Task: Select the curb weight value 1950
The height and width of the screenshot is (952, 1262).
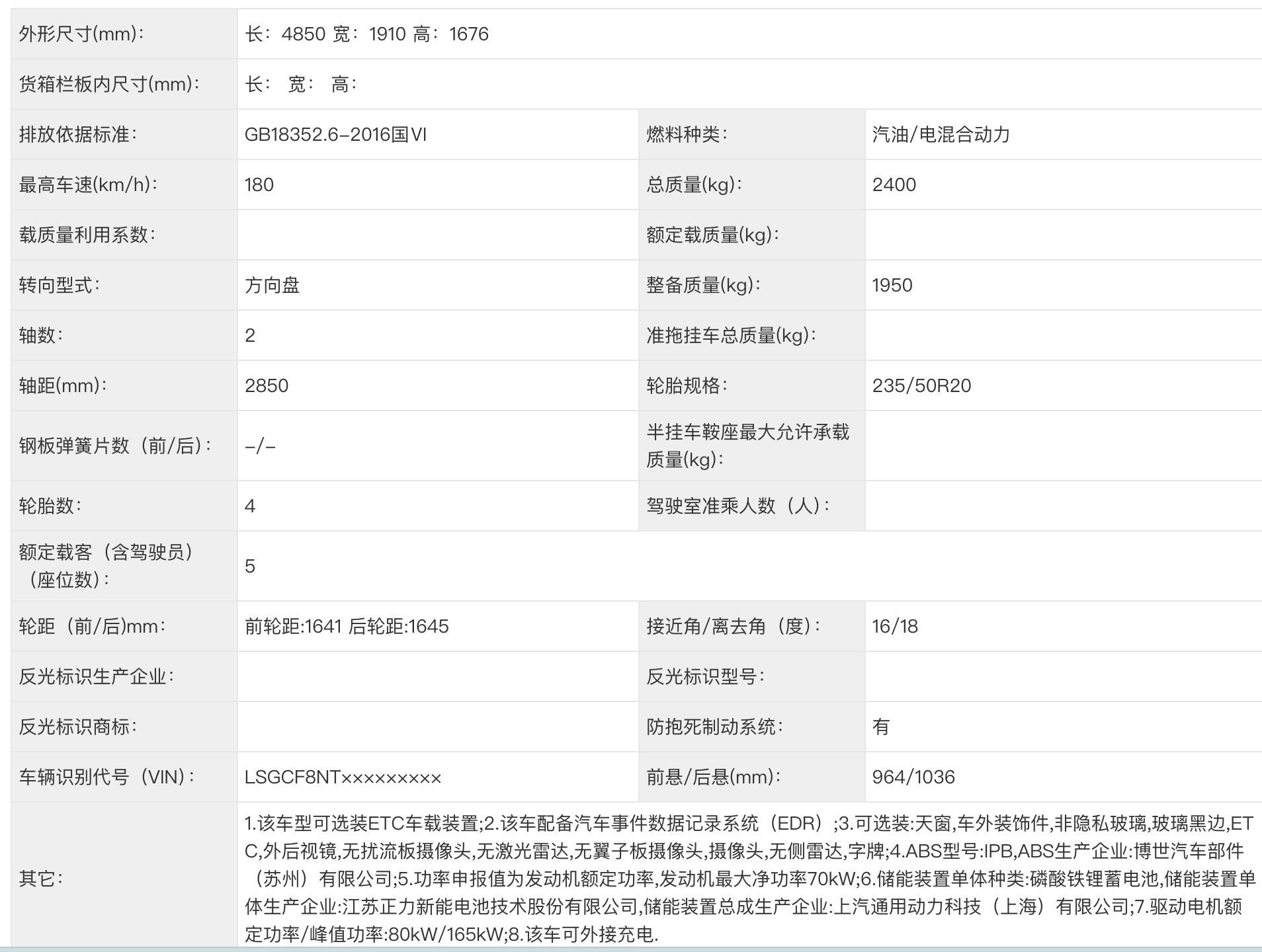Action: pos(892,286)
